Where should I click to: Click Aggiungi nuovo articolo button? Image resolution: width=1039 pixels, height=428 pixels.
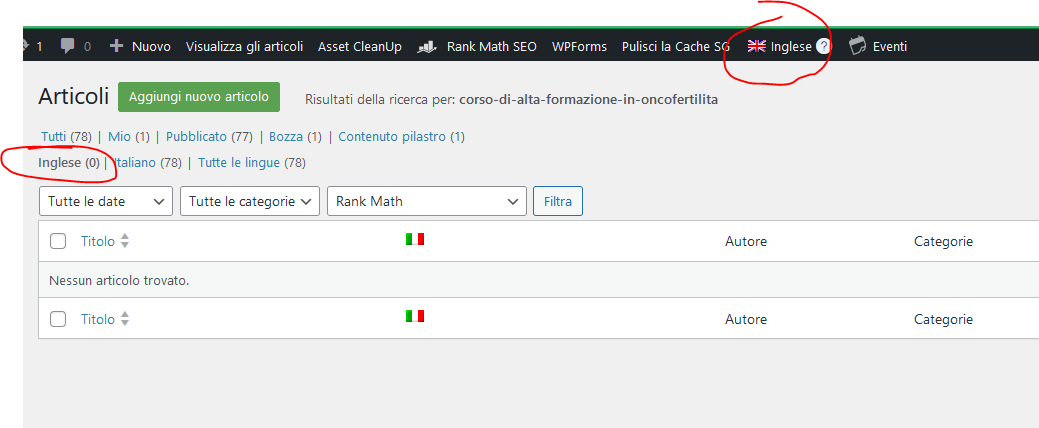(199, 97)
